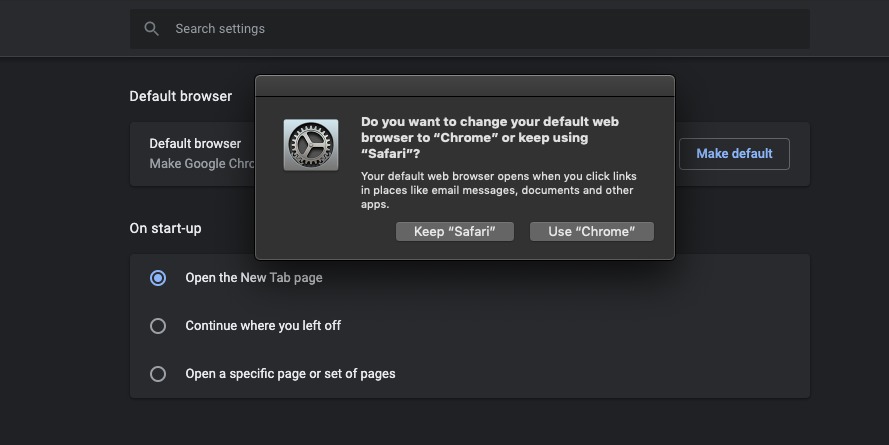This screenshot has width=889, height=445.
Task: Click the magnifier icon in search bar
Action: click(x=151, y=29)
